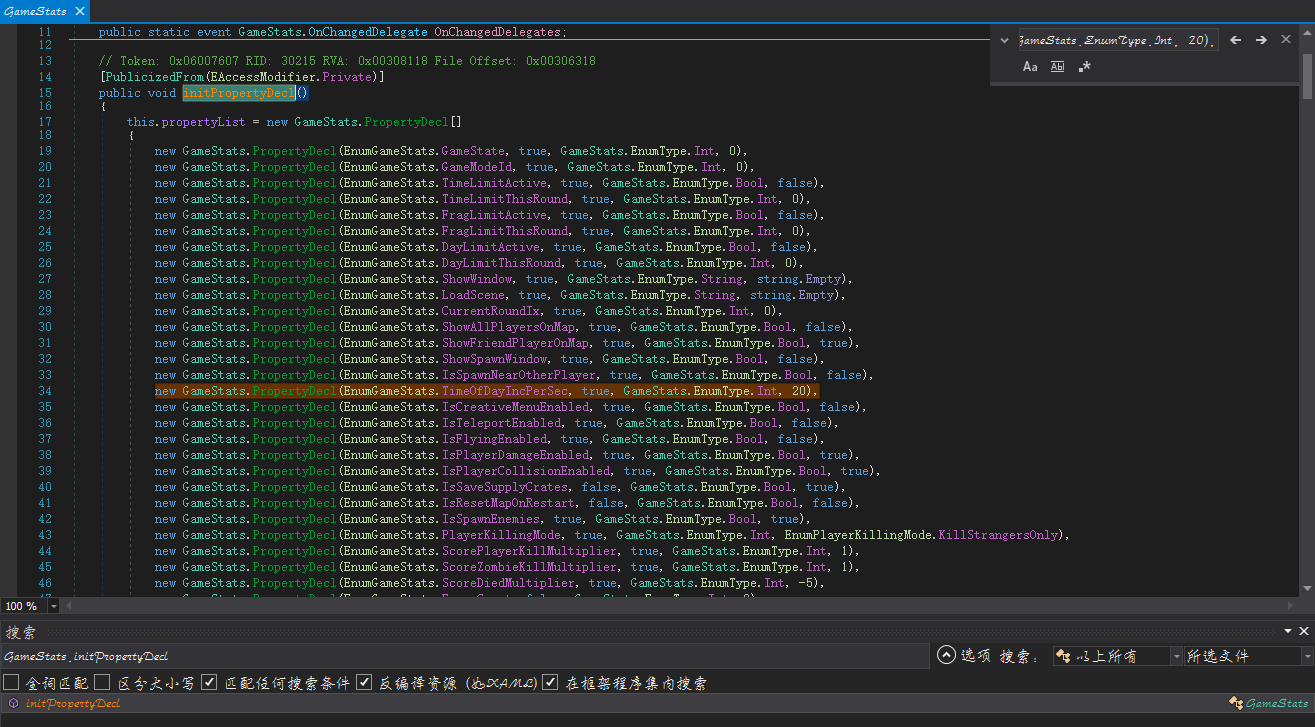Click GameStats class link in result row

pyautogui.click(x=1276, y=703)
